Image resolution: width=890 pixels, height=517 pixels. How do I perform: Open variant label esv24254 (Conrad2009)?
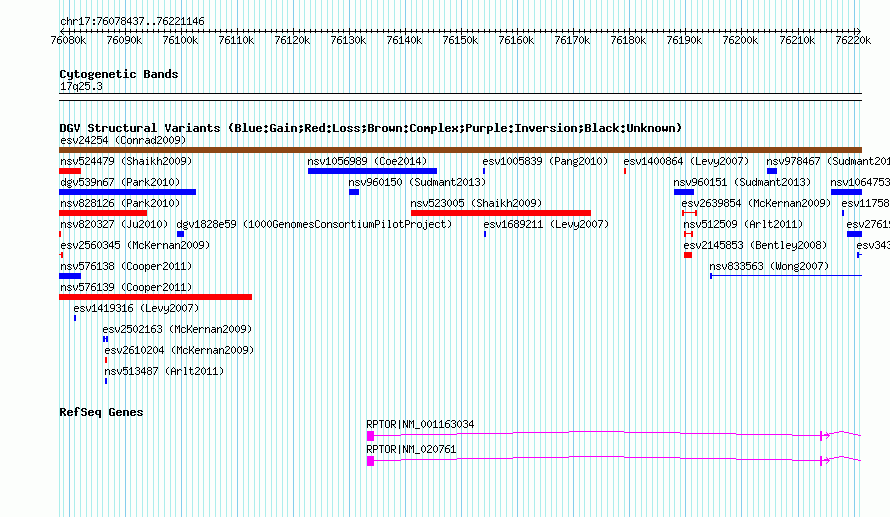pos(123,140)
